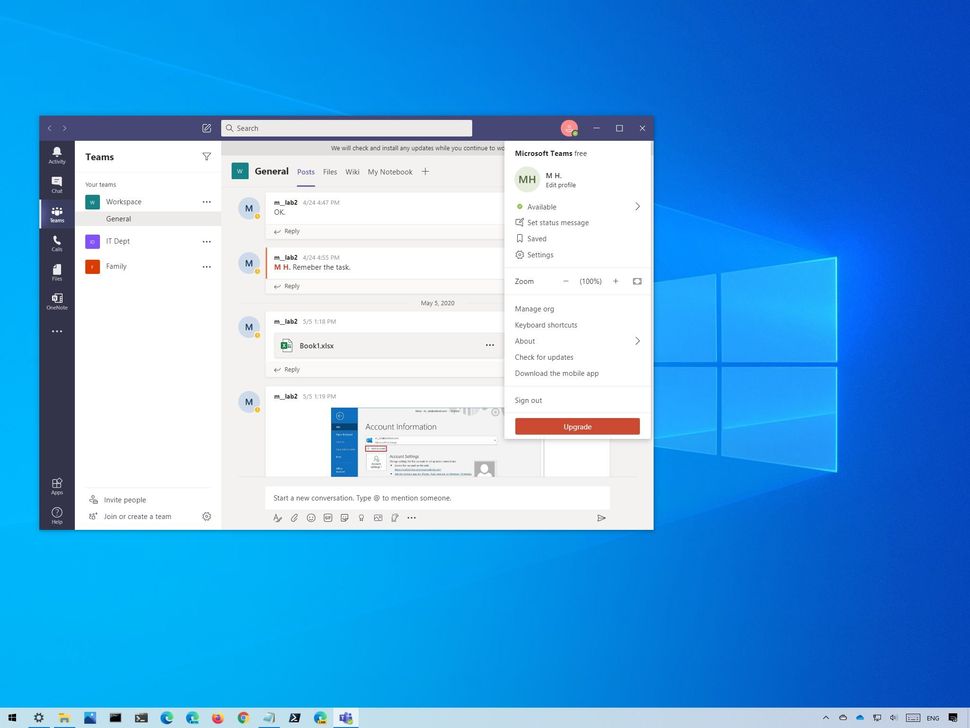This screenshot has width=970, height=728.
Task: Open the Giphy picker in the compose box
Action: (328, 518)
